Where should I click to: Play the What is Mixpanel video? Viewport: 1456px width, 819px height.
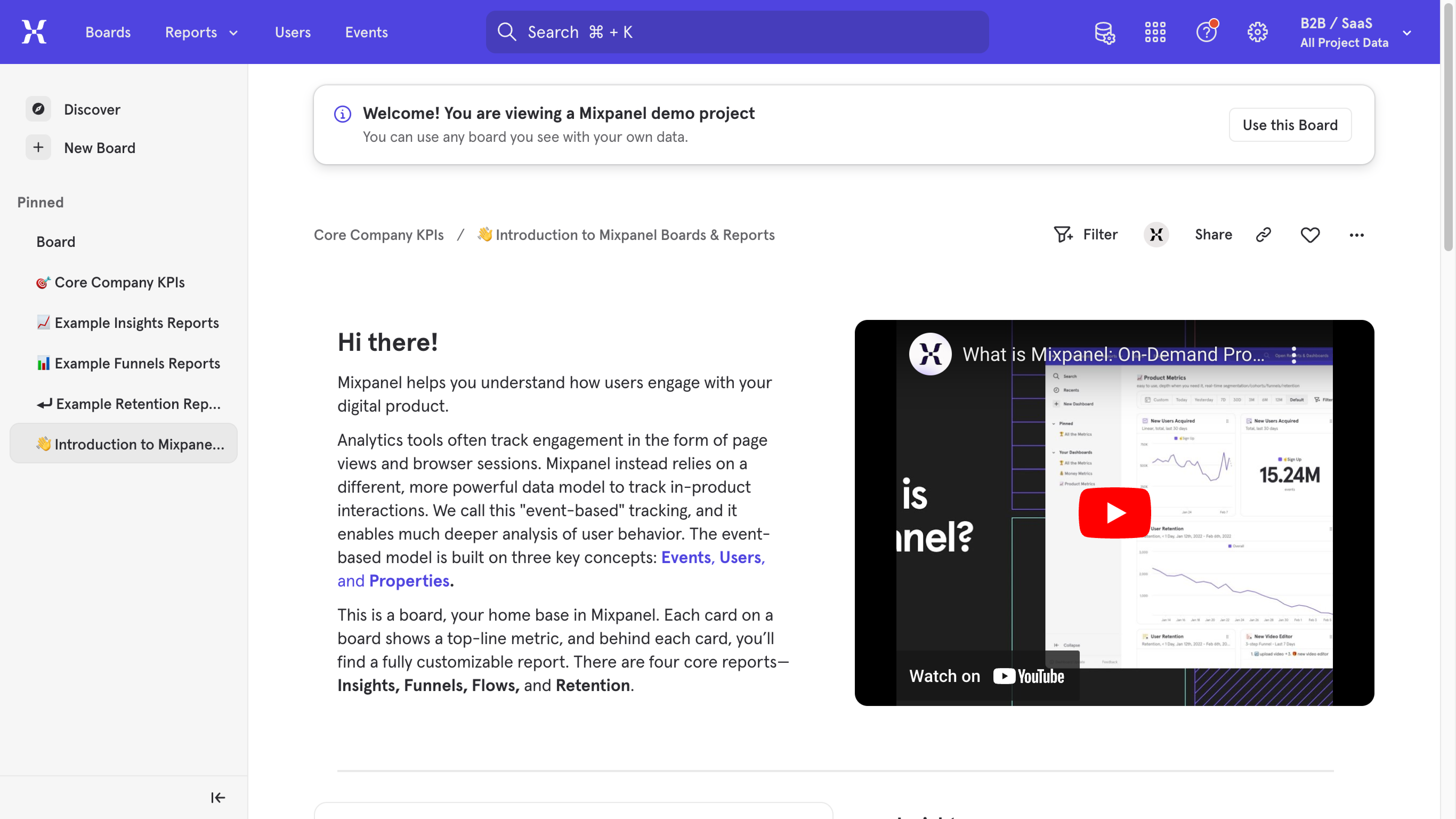pos(1114,512)
